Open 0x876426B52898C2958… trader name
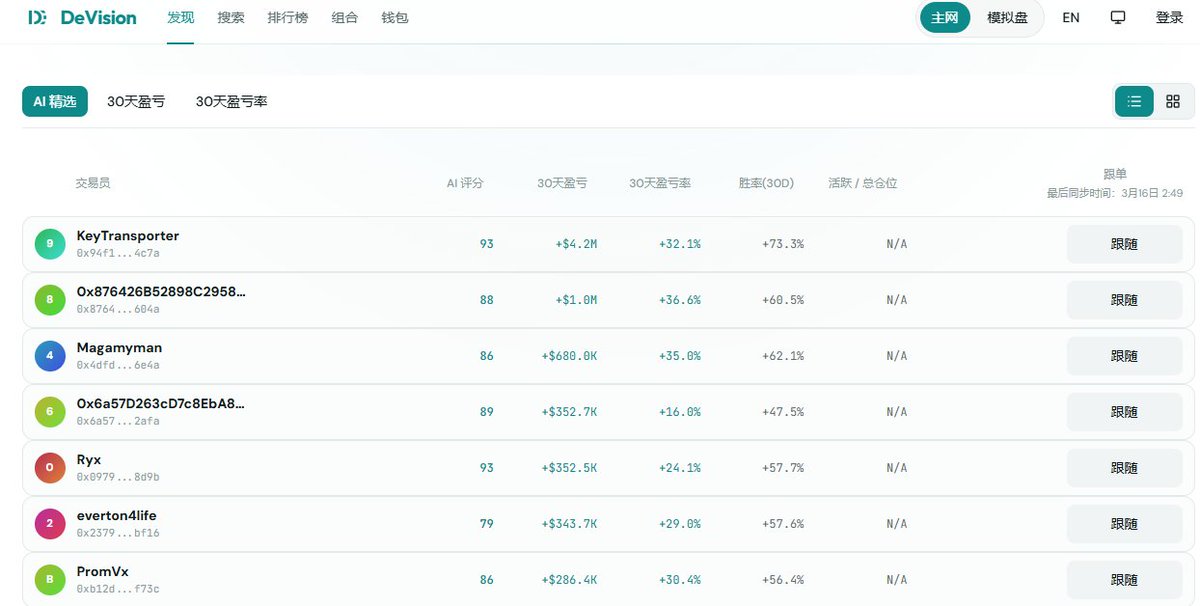The width and height of the screenshot is (1200, 606). pyautogui.click(x=161, y=292)
